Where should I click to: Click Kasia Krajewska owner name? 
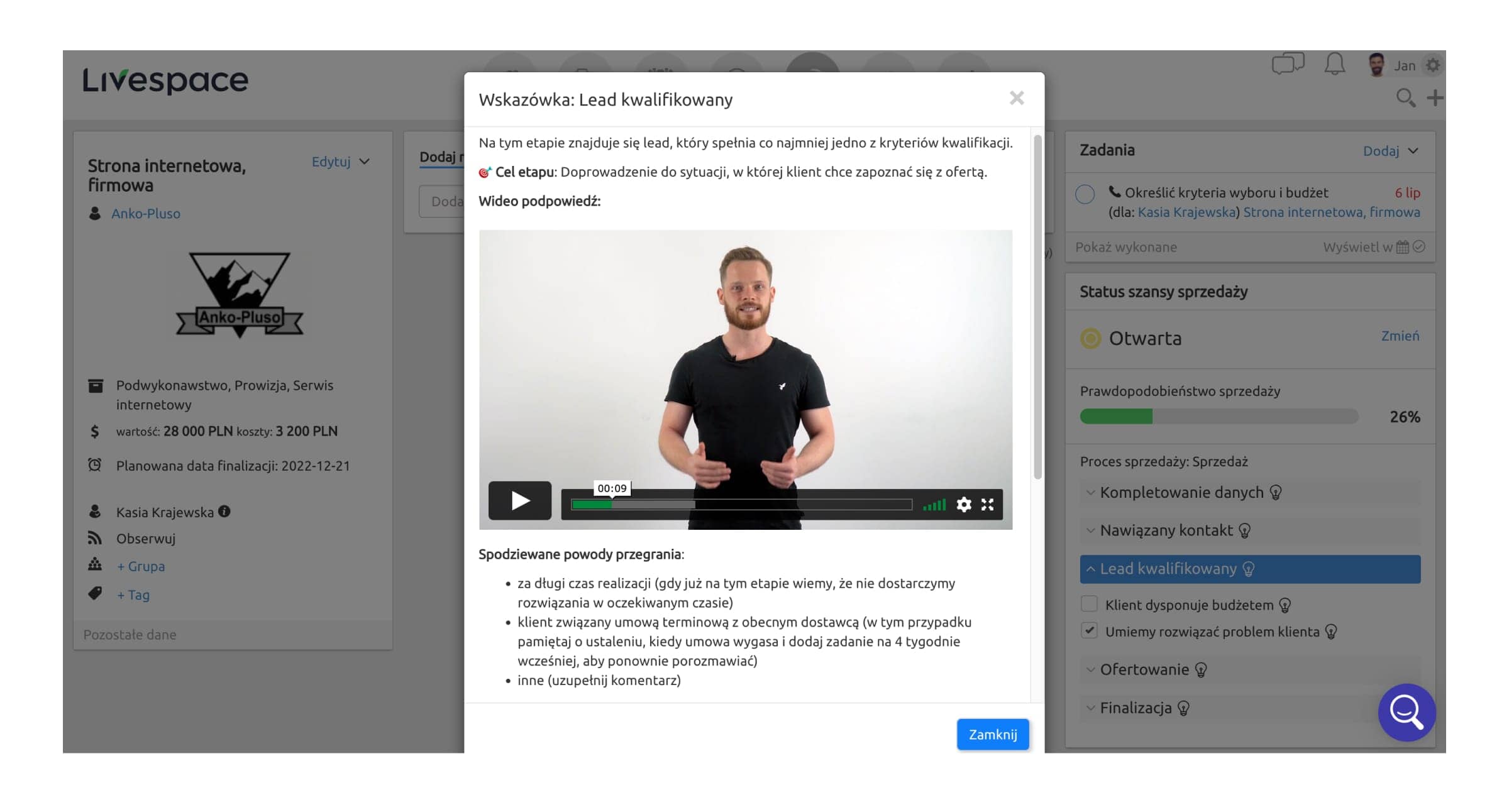165,512
